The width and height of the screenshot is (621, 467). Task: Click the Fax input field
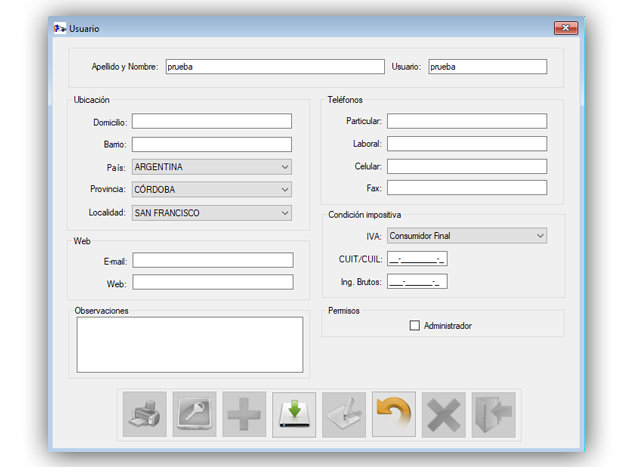467,188
